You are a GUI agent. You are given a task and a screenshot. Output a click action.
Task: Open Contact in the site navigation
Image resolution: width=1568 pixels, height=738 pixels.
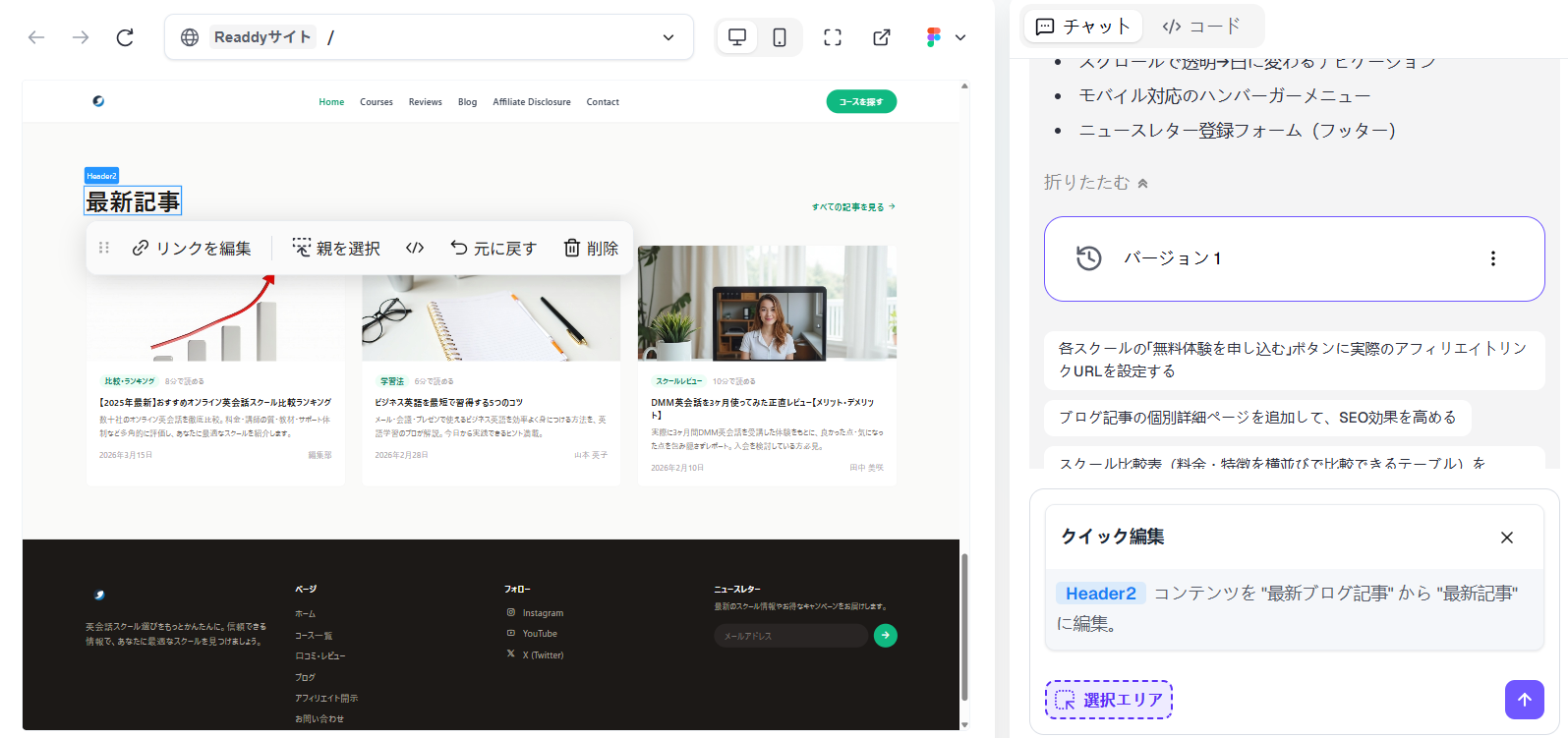tap(603, 102)
